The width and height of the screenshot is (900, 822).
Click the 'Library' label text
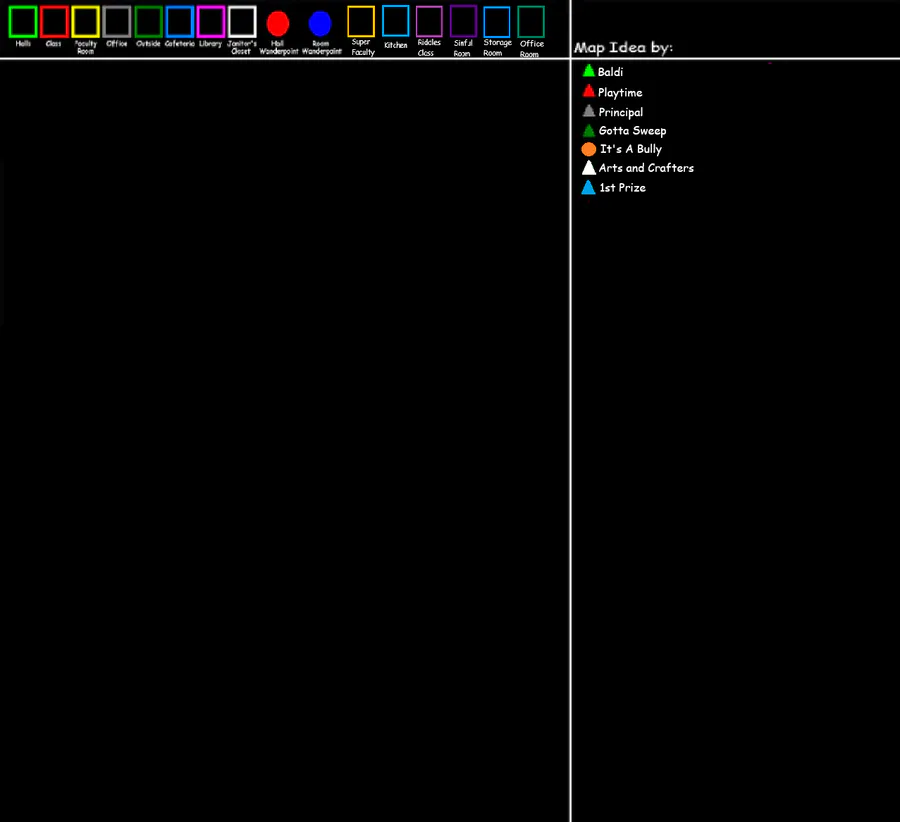point(211,44)
